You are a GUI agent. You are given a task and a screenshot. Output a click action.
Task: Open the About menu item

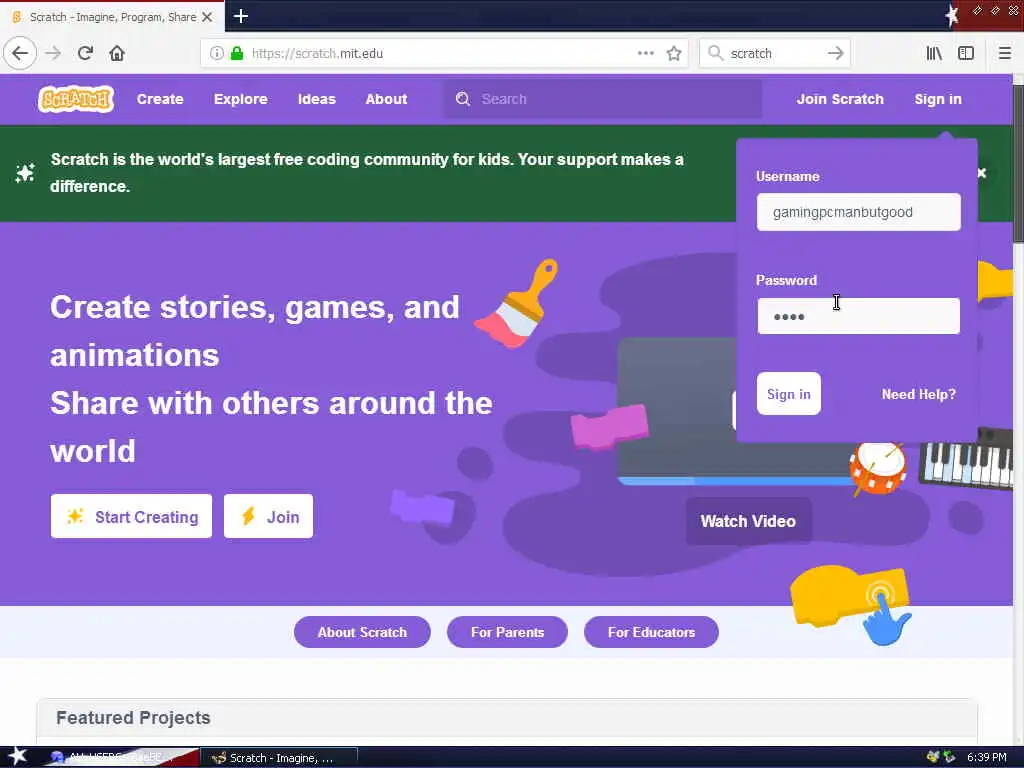tap(386, 99)
